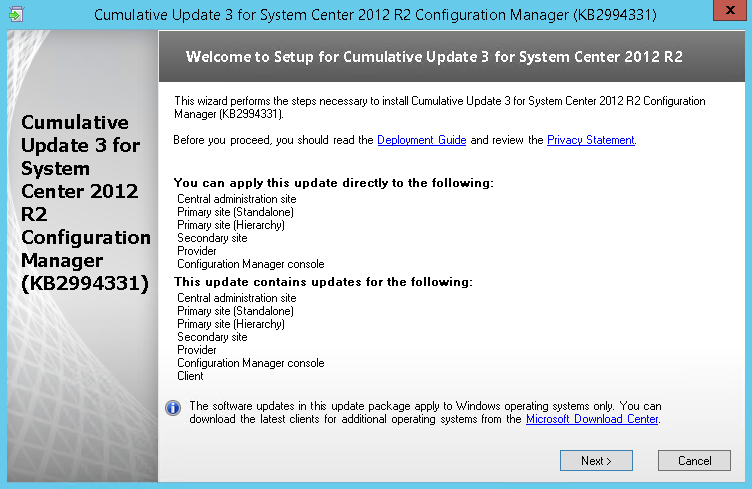The height and width of the screenshot is (489, 752).
Task: Click the blue information icon
Action: pos(173,408)
